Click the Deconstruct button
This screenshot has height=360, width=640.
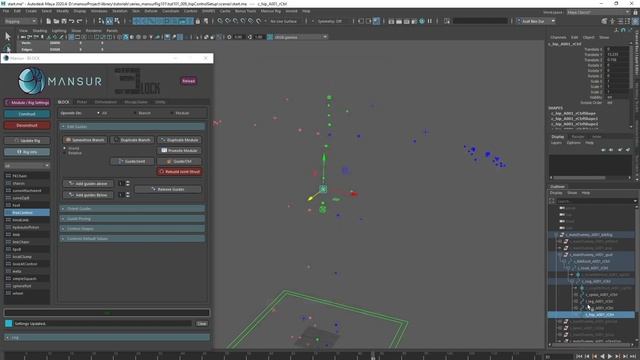click(27, 125)
